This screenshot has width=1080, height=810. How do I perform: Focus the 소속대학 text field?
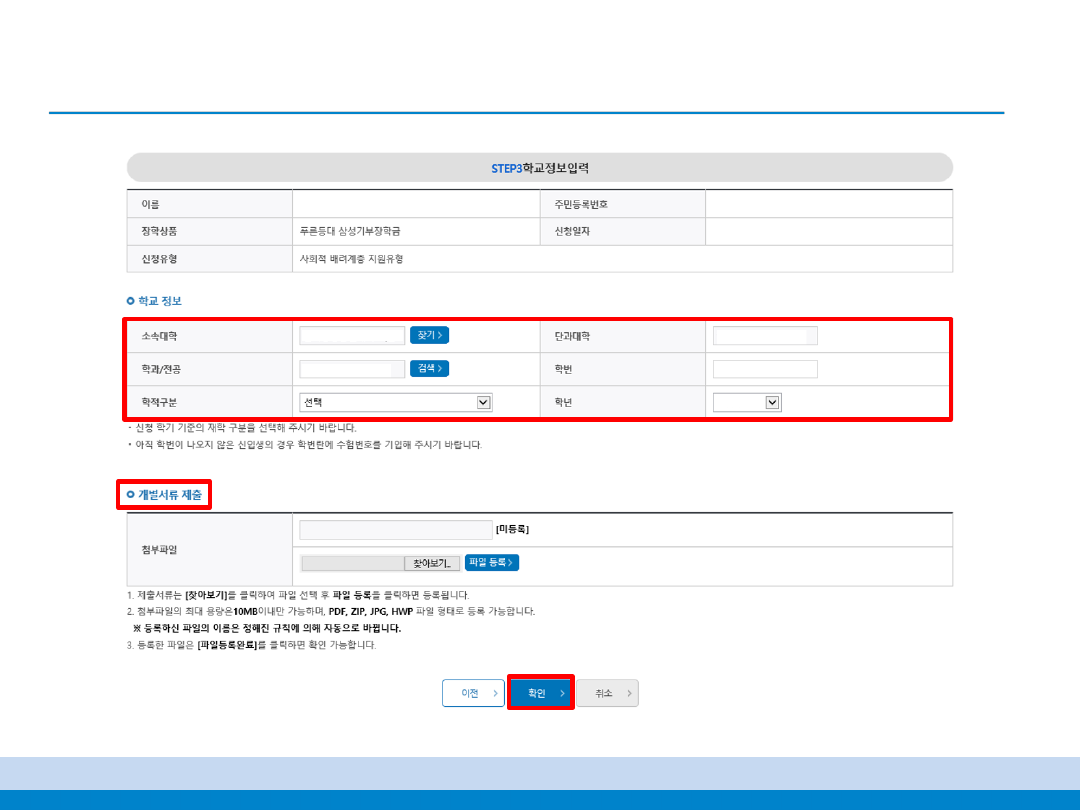pos(352,335)
